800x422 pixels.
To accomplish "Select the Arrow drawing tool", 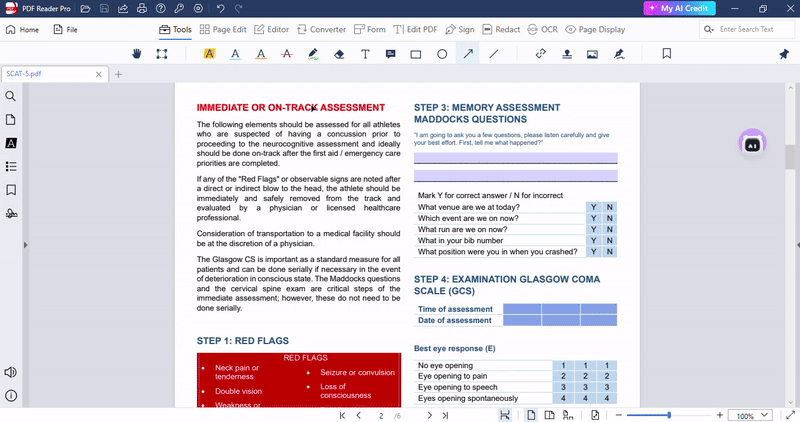I will [x=468, y=54].
